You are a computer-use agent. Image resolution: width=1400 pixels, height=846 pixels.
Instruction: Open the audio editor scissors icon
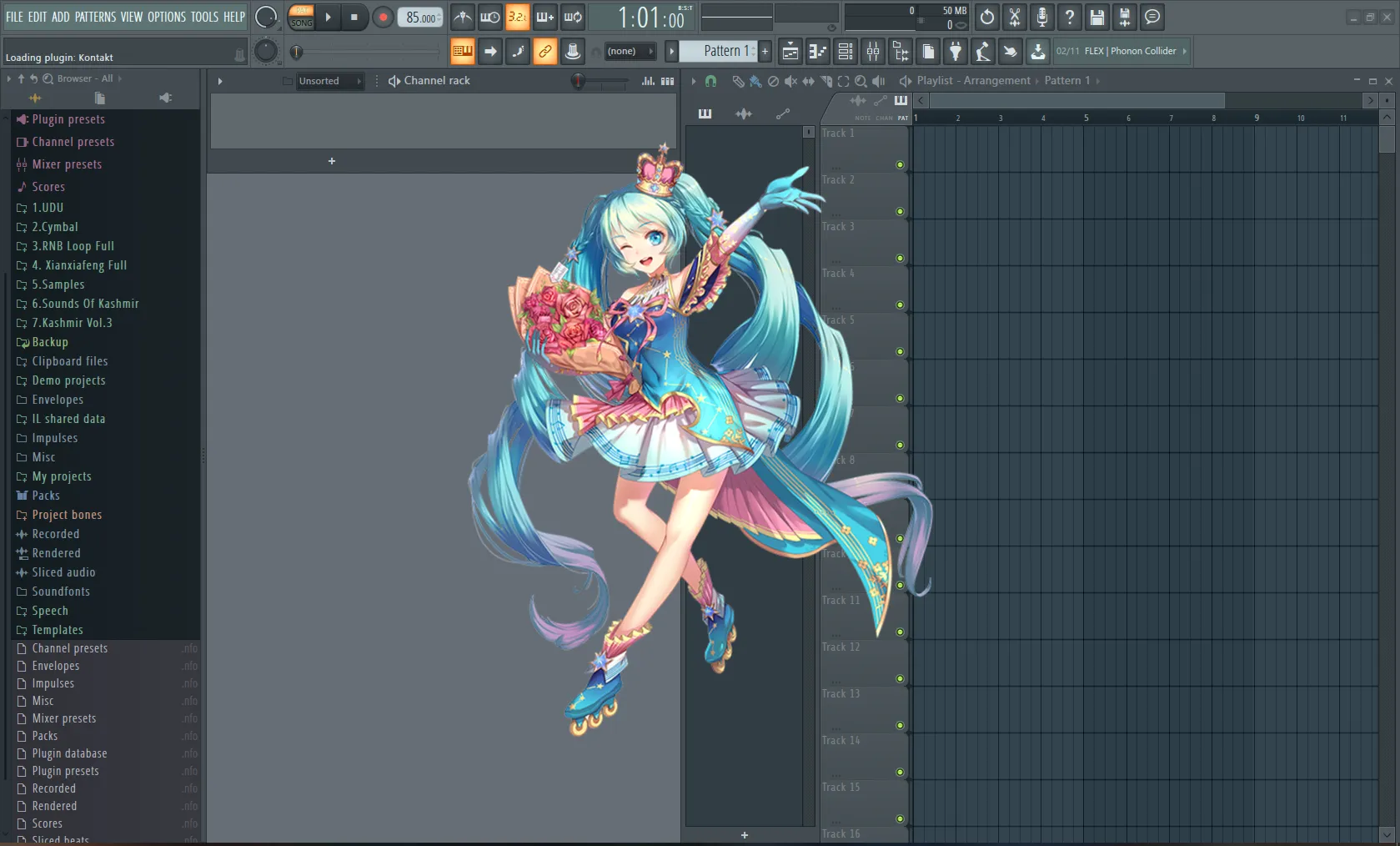tap(1015, 17)
